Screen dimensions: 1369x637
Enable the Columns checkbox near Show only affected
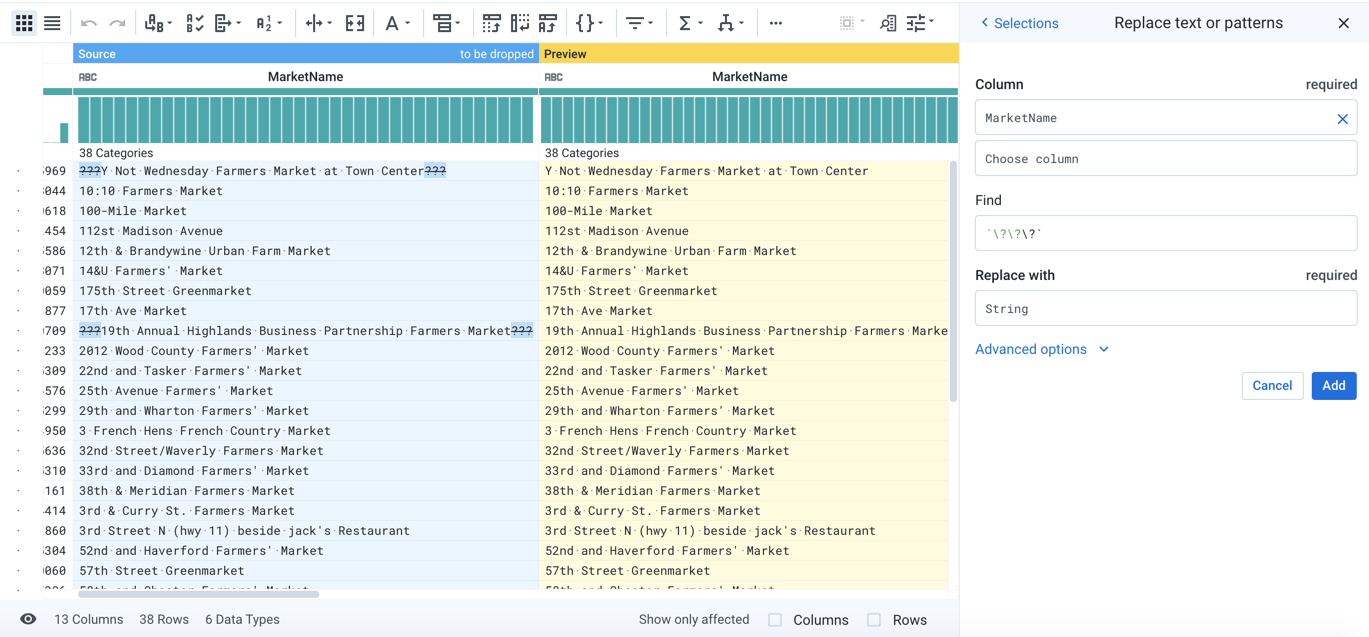(773, 620)
